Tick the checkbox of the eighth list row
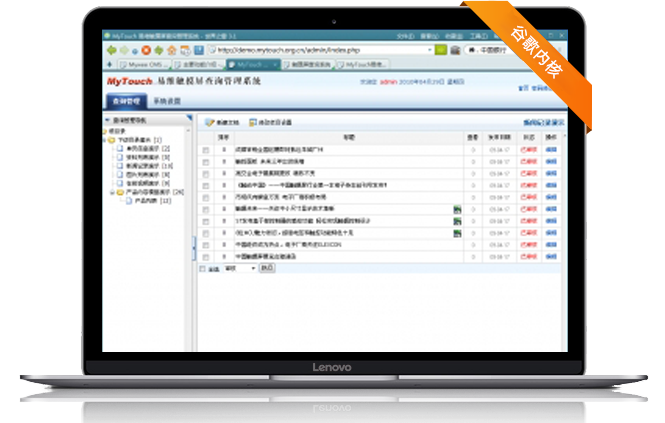 (206, 233)
